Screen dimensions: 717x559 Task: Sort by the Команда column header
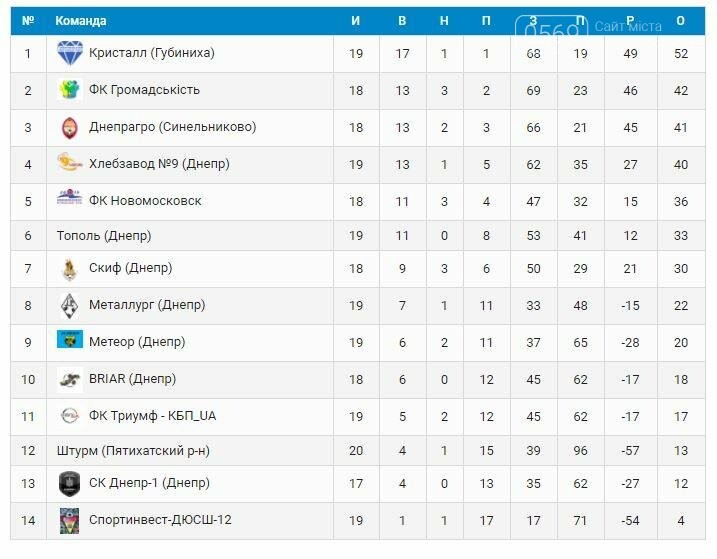click(80, 21)
